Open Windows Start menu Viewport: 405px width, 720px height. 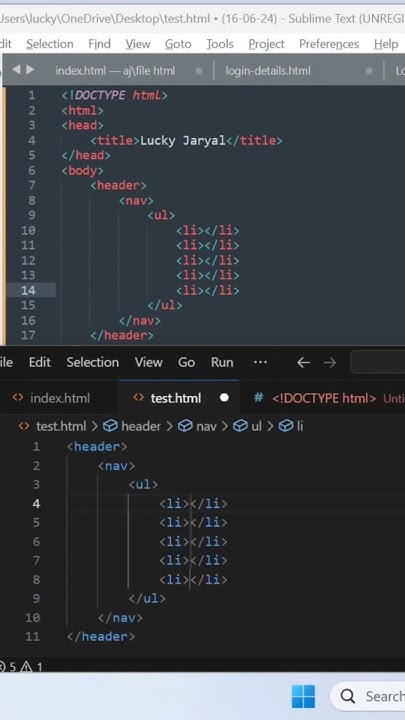click(304, 696)
